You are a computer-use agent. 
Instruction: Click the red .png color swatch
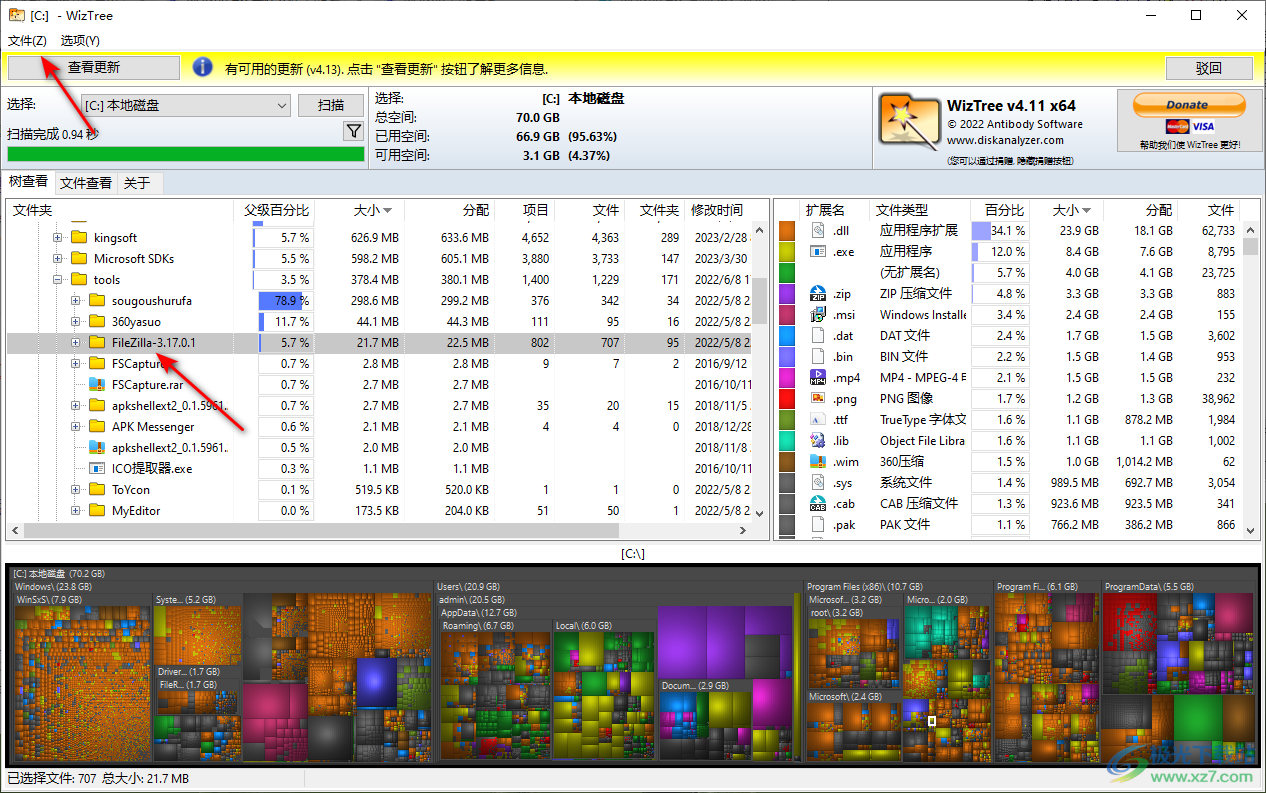point(787,398)
